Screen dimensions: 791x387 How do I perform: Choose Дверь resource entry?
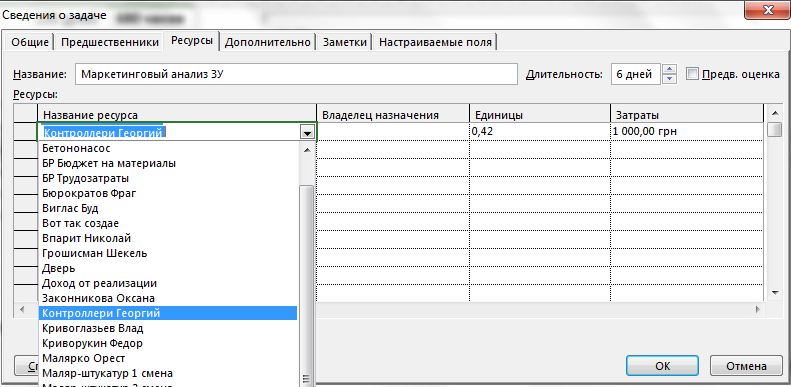(167, 268)
